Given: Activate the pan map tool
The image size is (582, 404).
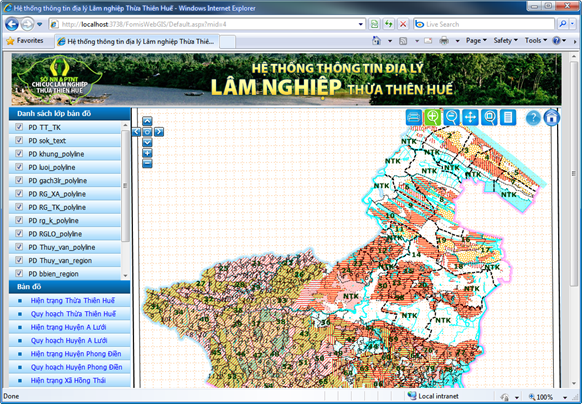Looking at the screenshot, I should click(470, 118).
